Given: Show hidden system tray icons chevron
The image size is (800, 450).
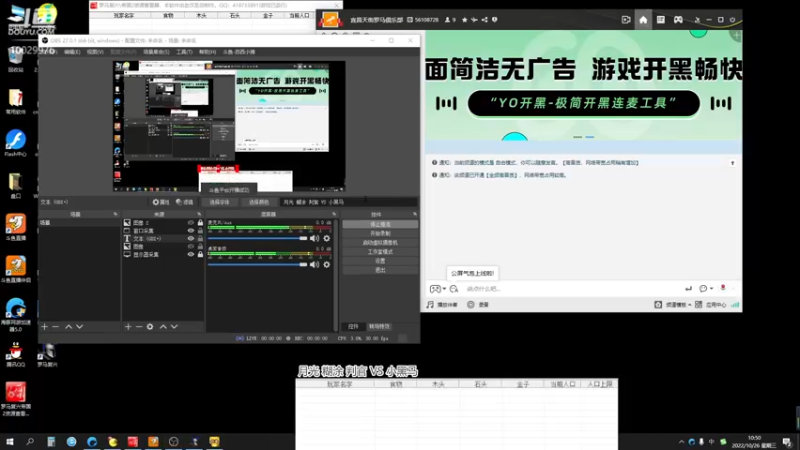Looking at the screenshot, I should click(x=681, y=442).
